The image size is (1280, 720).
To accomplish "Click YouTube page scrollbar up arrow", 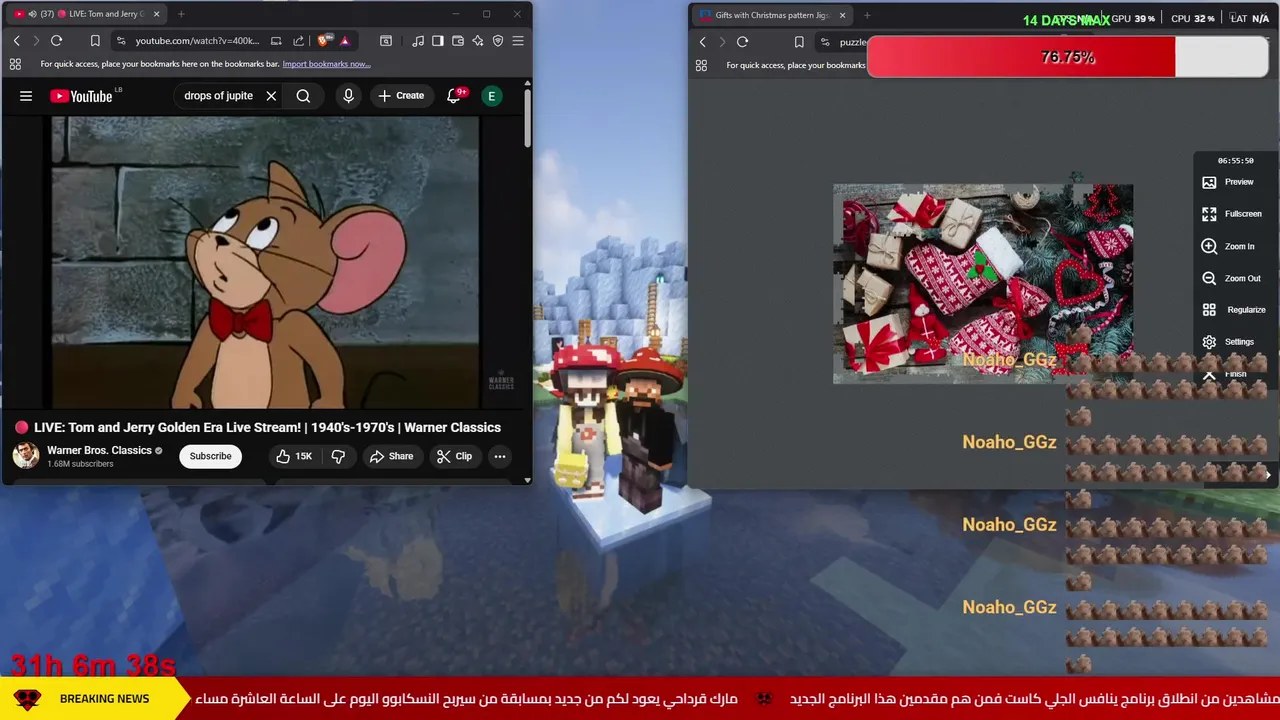I will (528, 84).
